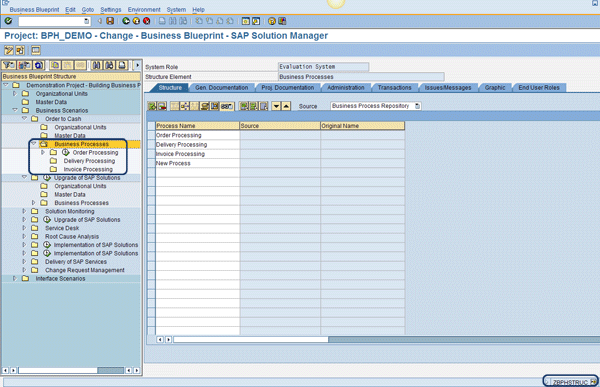Click the transaction command input field
The height and width of the screenshot is (387, 600).
[54, 21]
